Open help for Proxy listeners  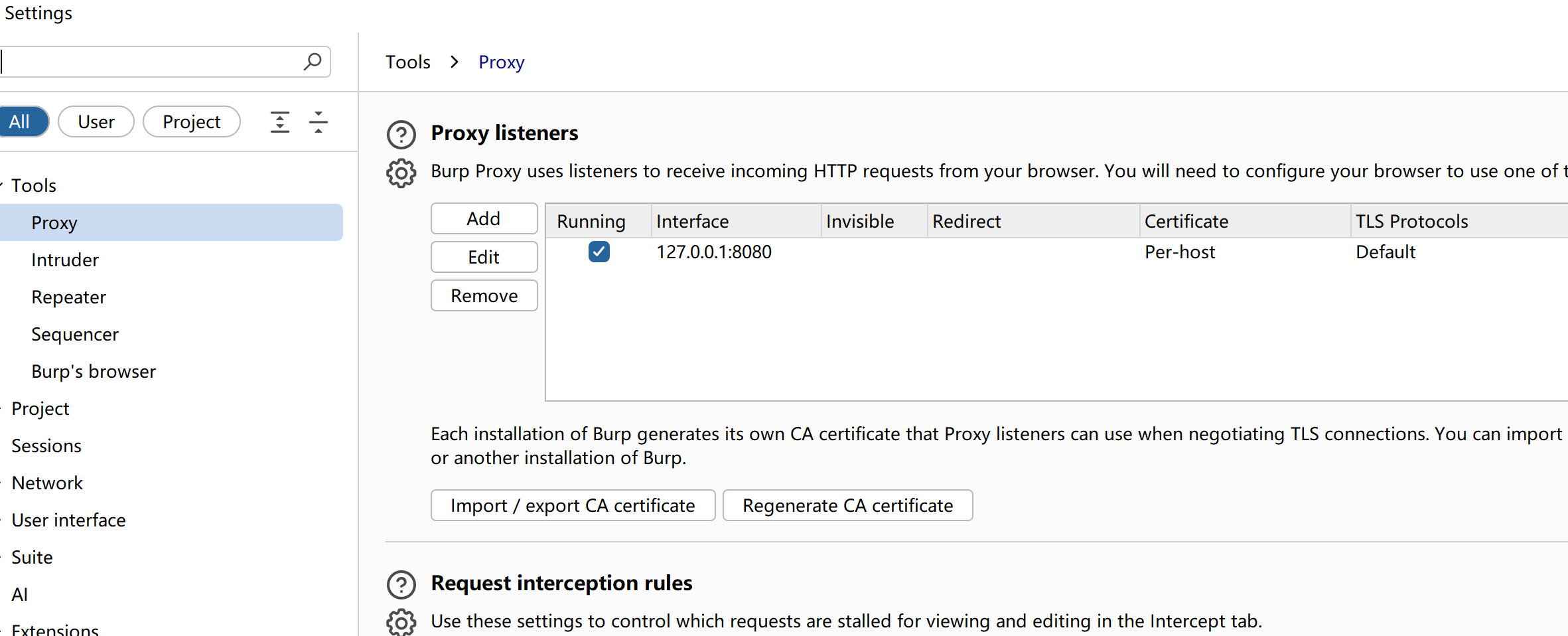click(401, 135)
